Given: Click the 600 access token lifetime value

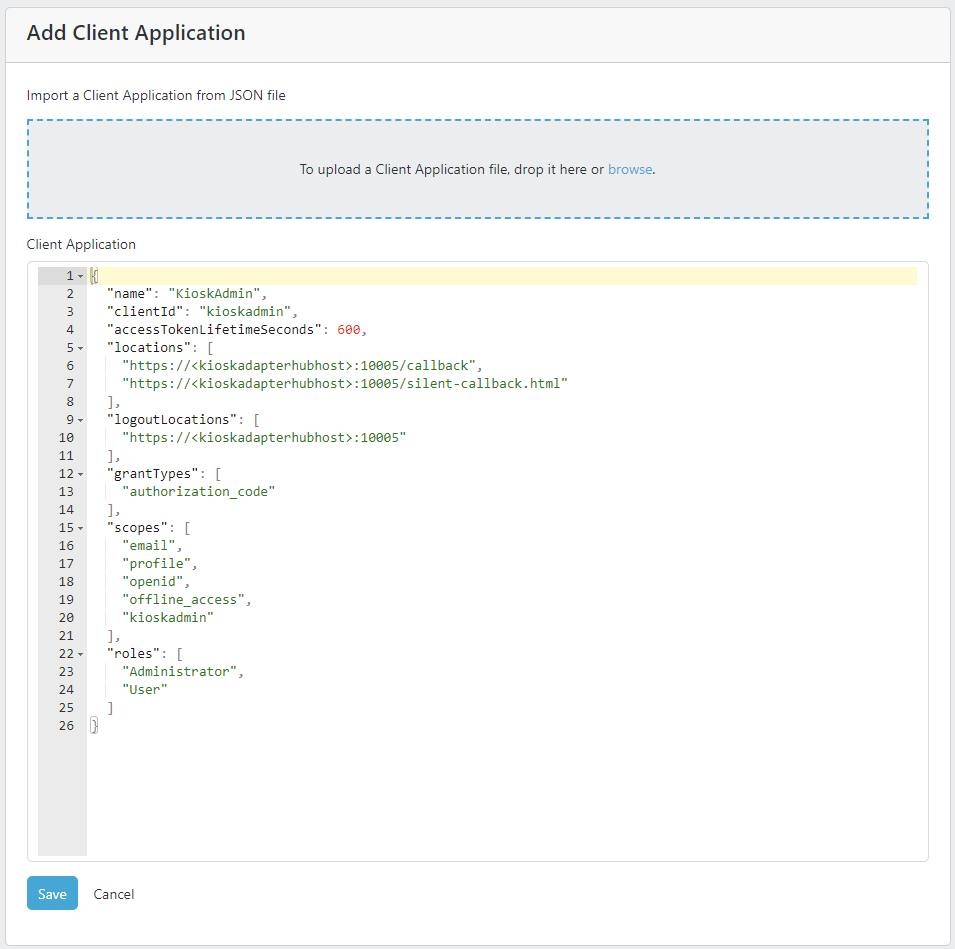Looking at the screenshot, I should pyautogui.click(x=349, y=330).
